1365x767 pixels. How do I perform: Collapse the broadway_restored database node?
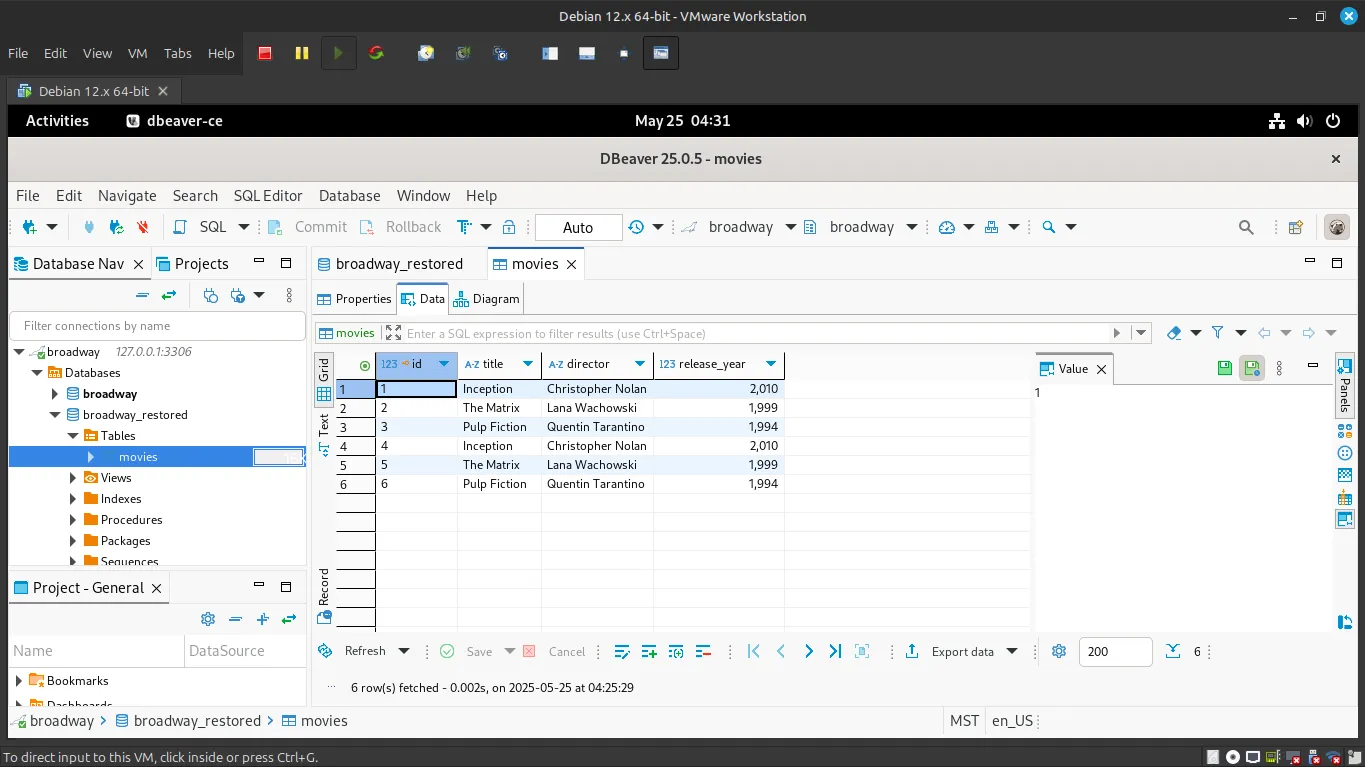(x=55, y=415)
